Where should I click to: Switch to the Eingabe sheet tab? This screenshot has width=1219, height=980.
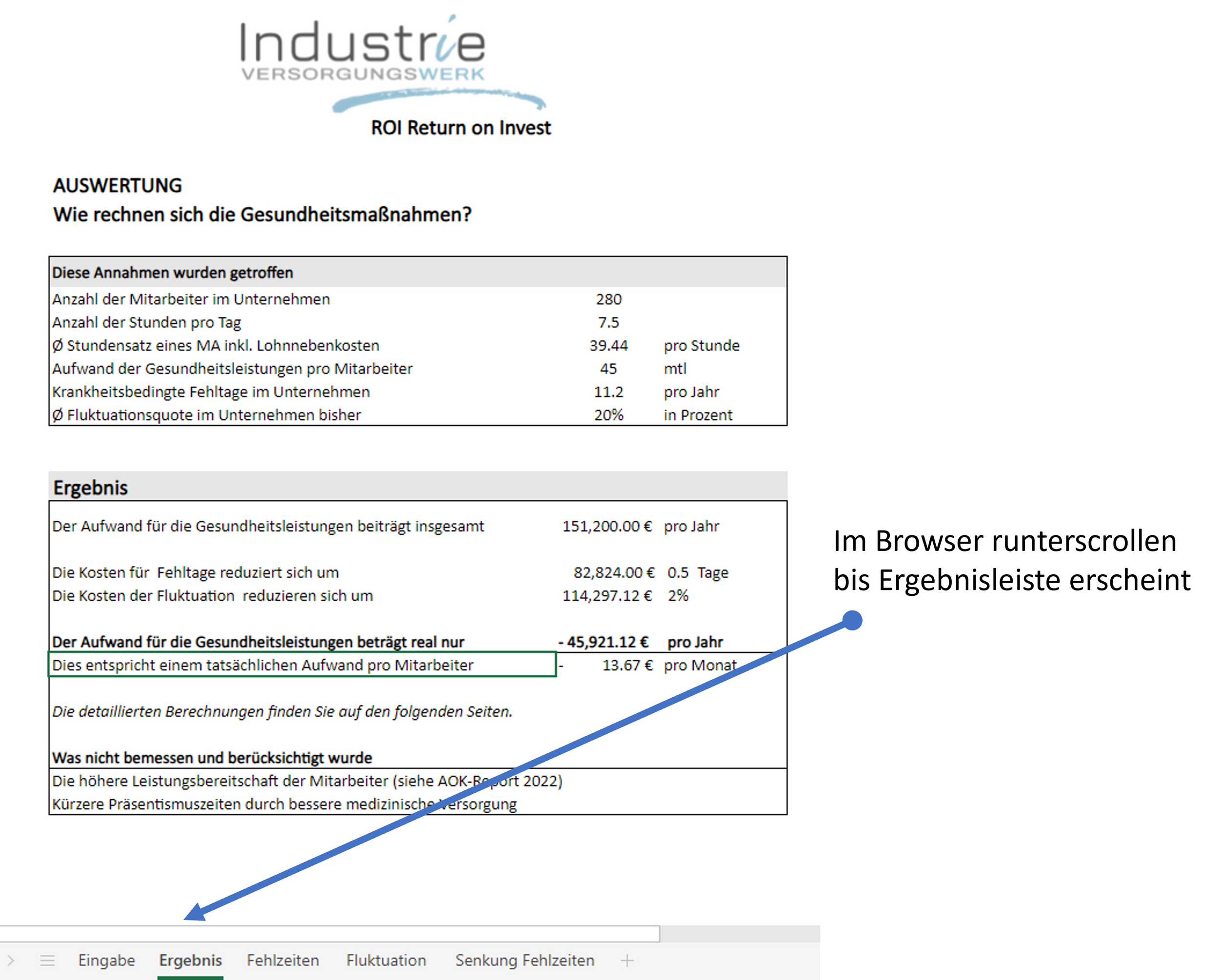tap(106, 960)
